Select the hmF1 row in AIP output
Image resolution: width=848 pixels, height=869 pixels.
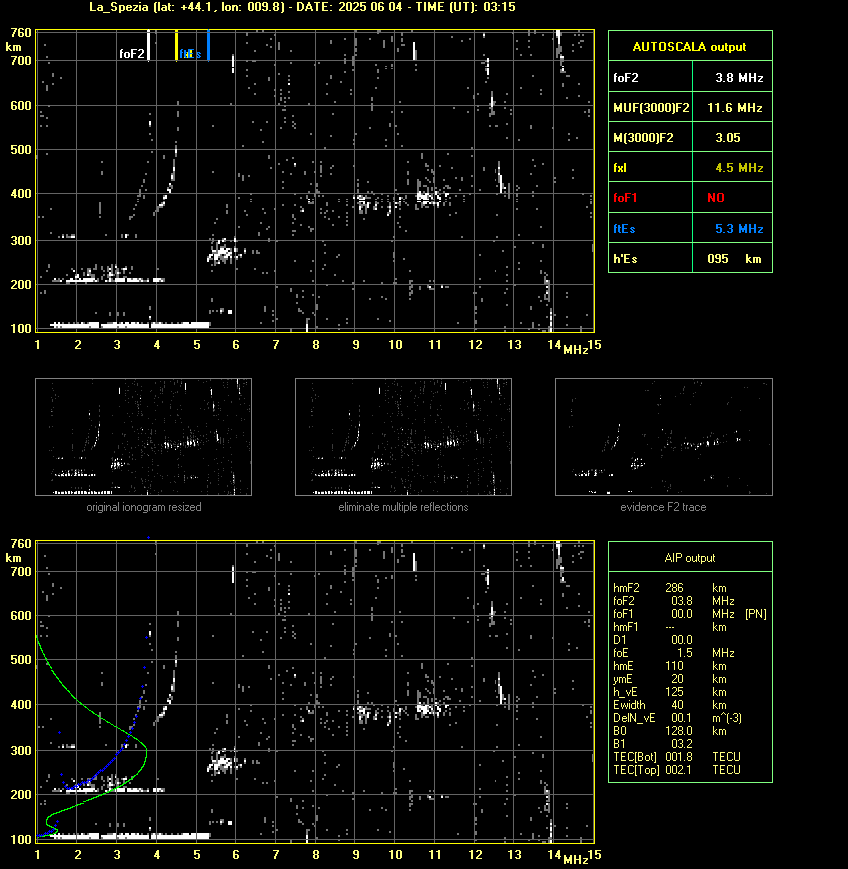pos(670,627)
